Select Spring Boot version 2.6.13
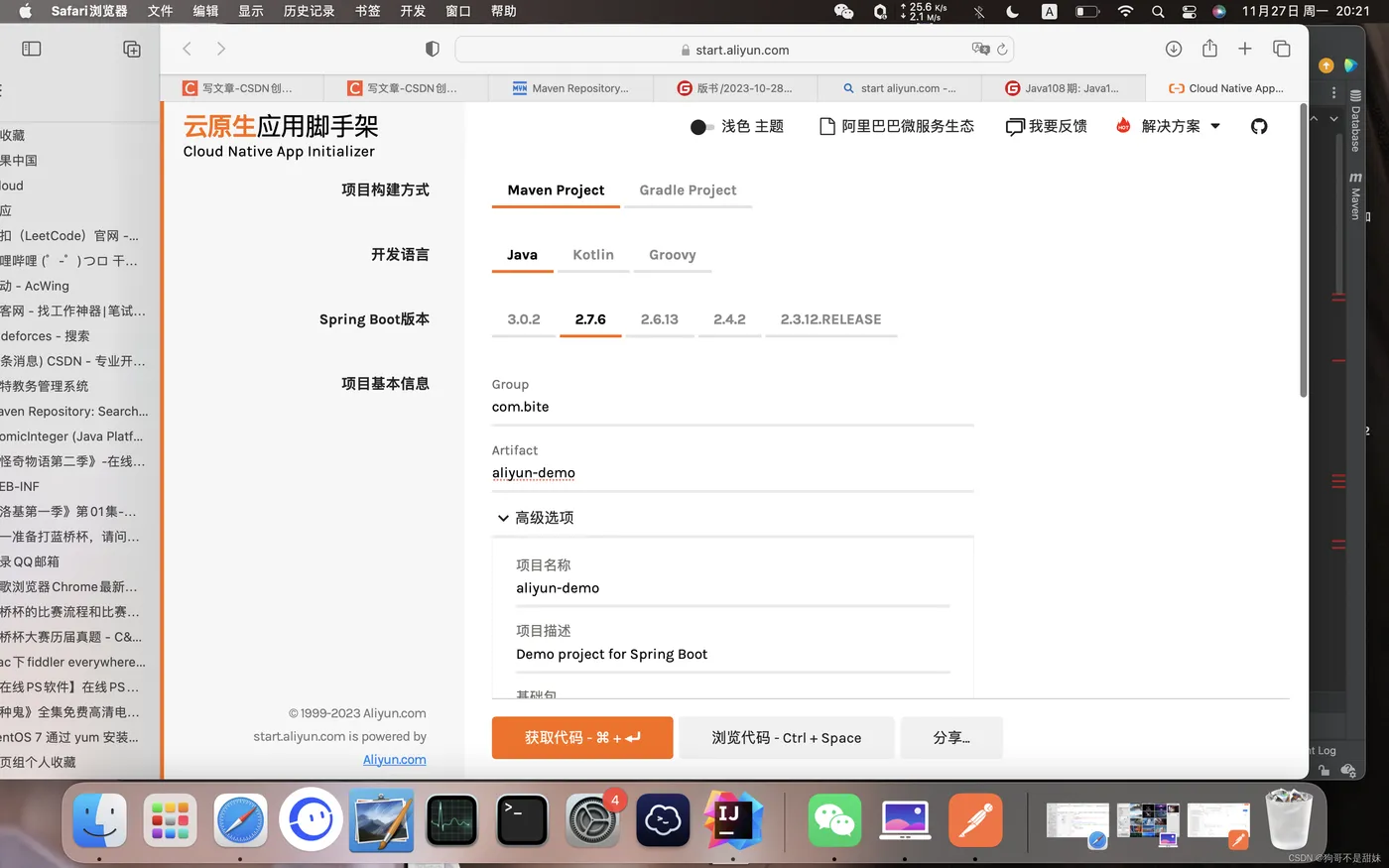 coord(660,319)
